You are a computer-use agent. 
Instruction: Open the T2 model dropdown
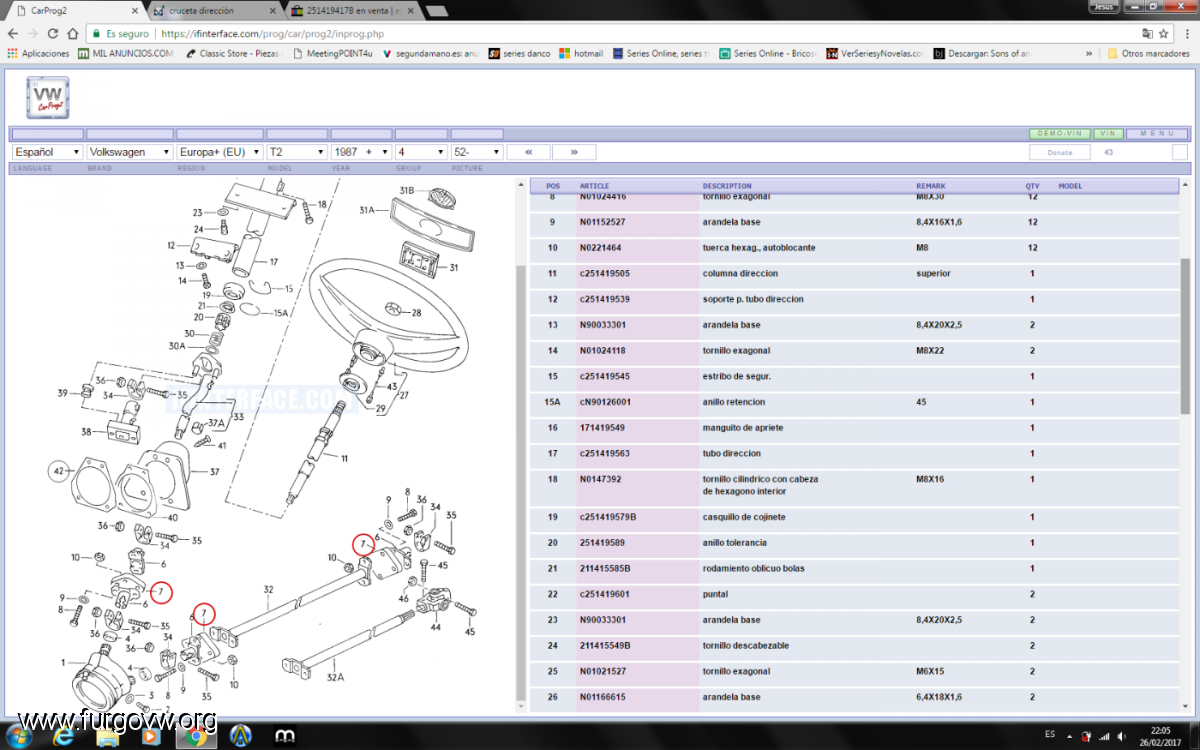coord(297,152)
